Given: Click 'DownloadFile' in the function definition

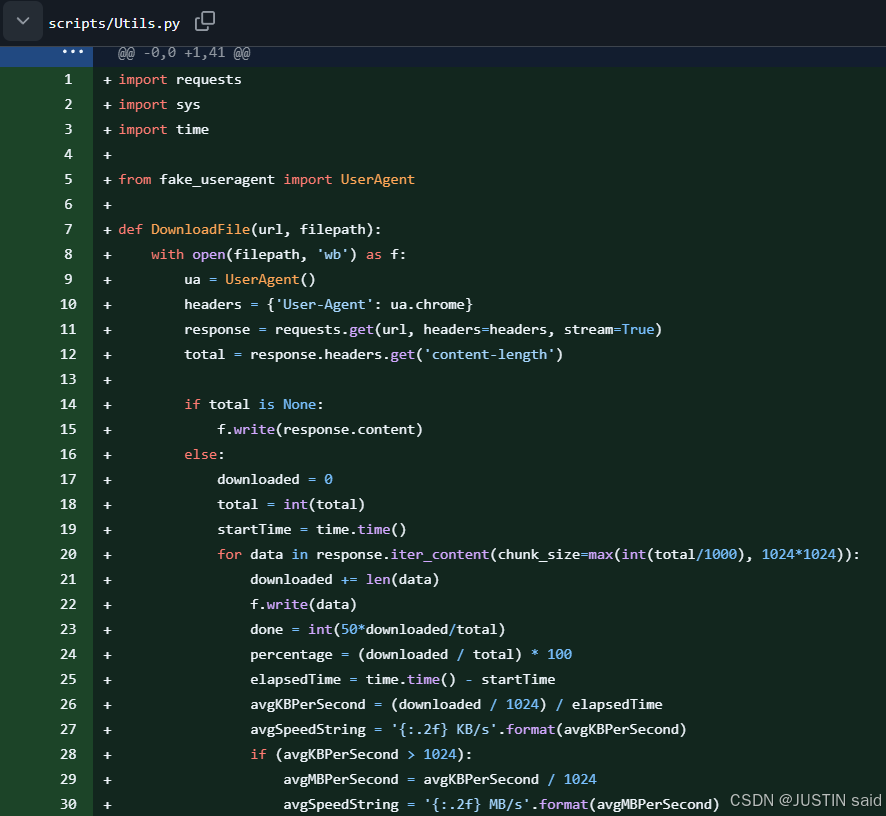Looking at the screenshot, I should pos(200,229).
